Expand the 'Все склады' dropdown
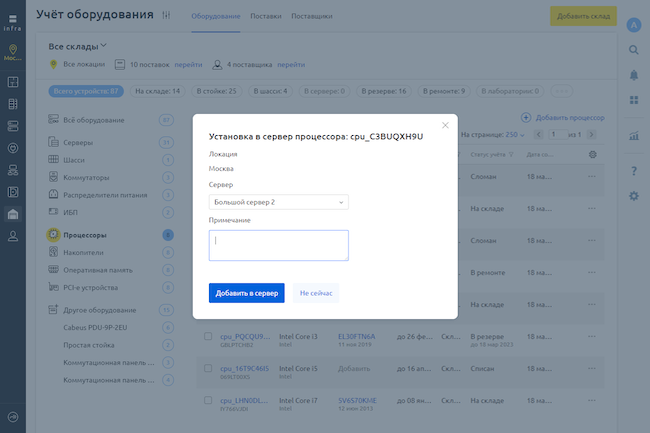Viewport: 650px width, 433px height. pyautogui.click(x=78, y=46)
